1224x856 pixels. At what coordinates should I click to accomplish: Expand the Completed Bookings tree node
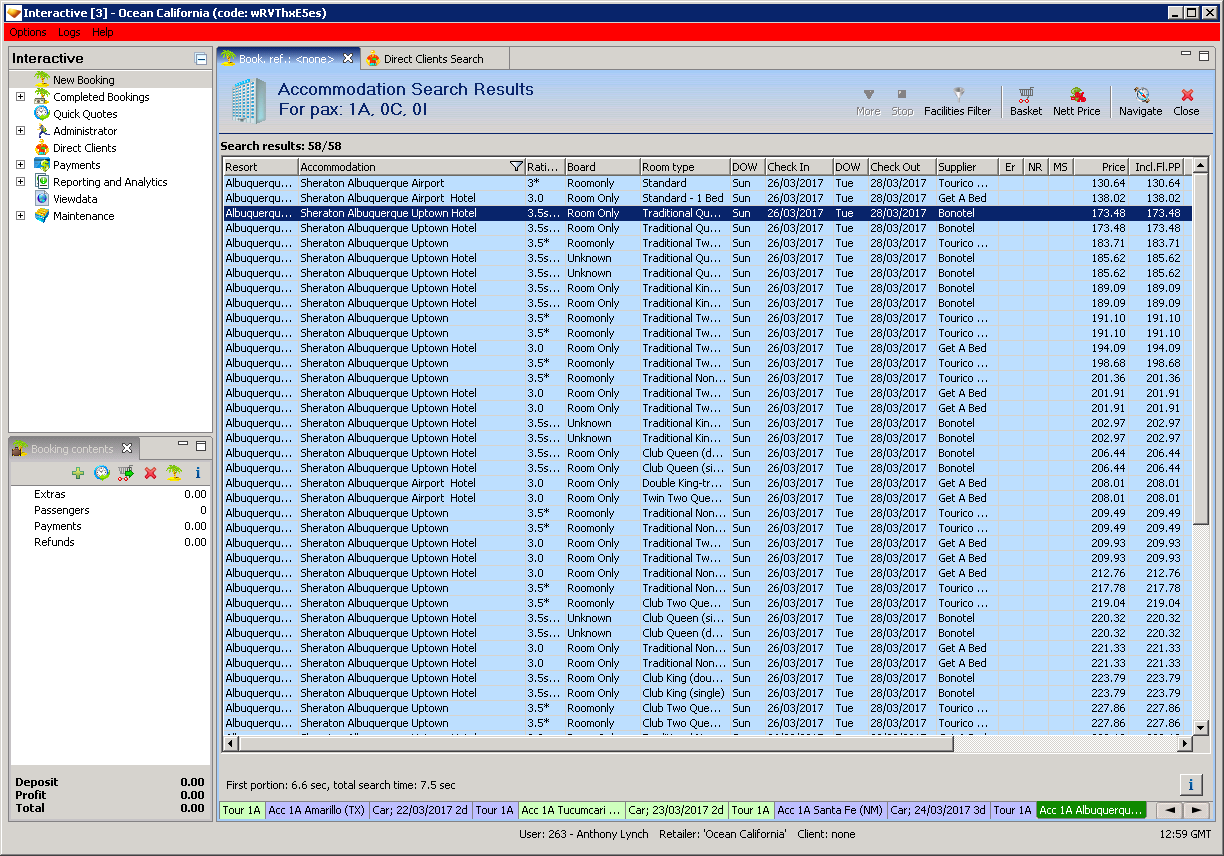pos(20,97)
